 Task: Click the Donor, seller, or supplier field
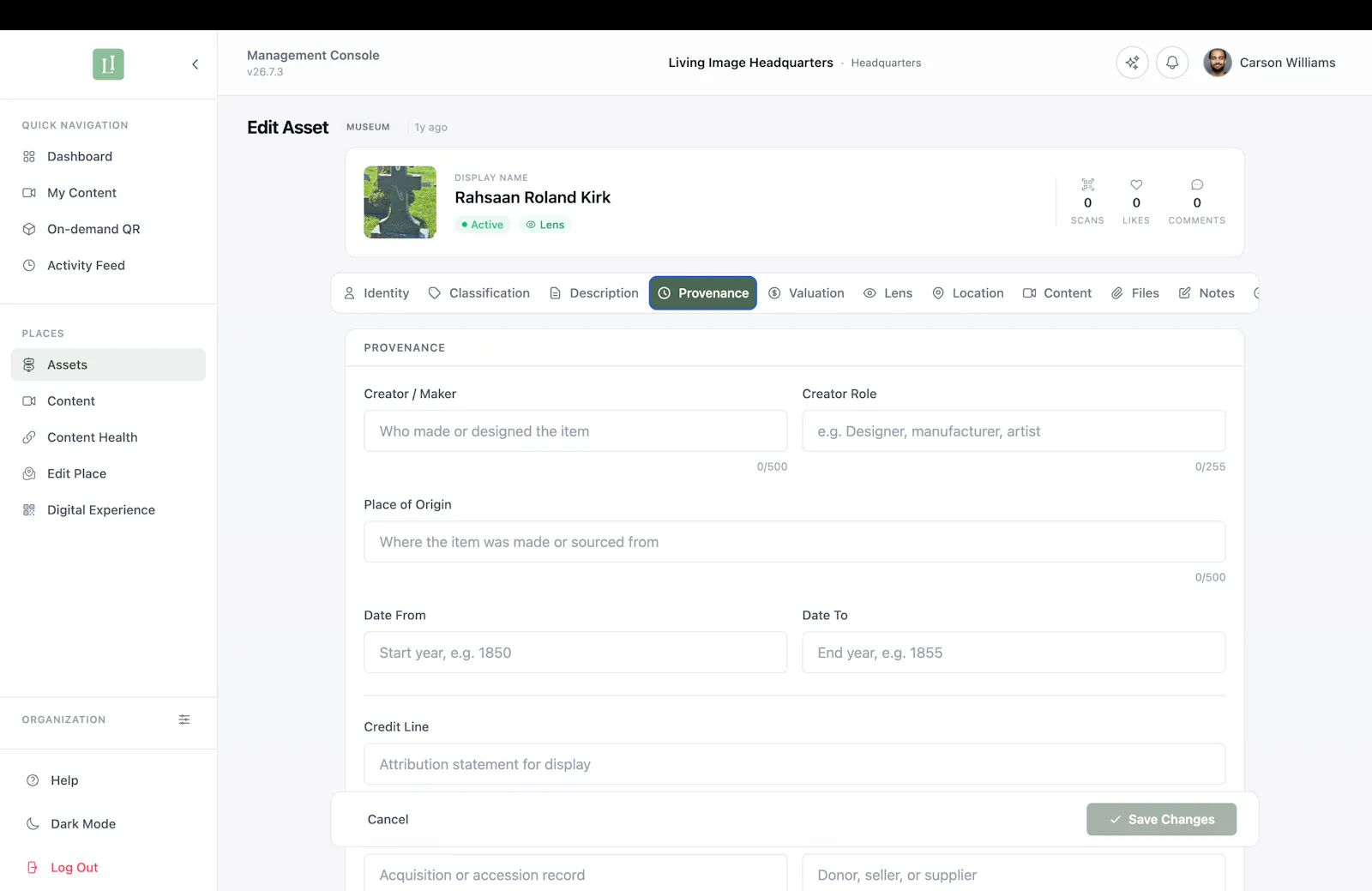click(1014, 873)
